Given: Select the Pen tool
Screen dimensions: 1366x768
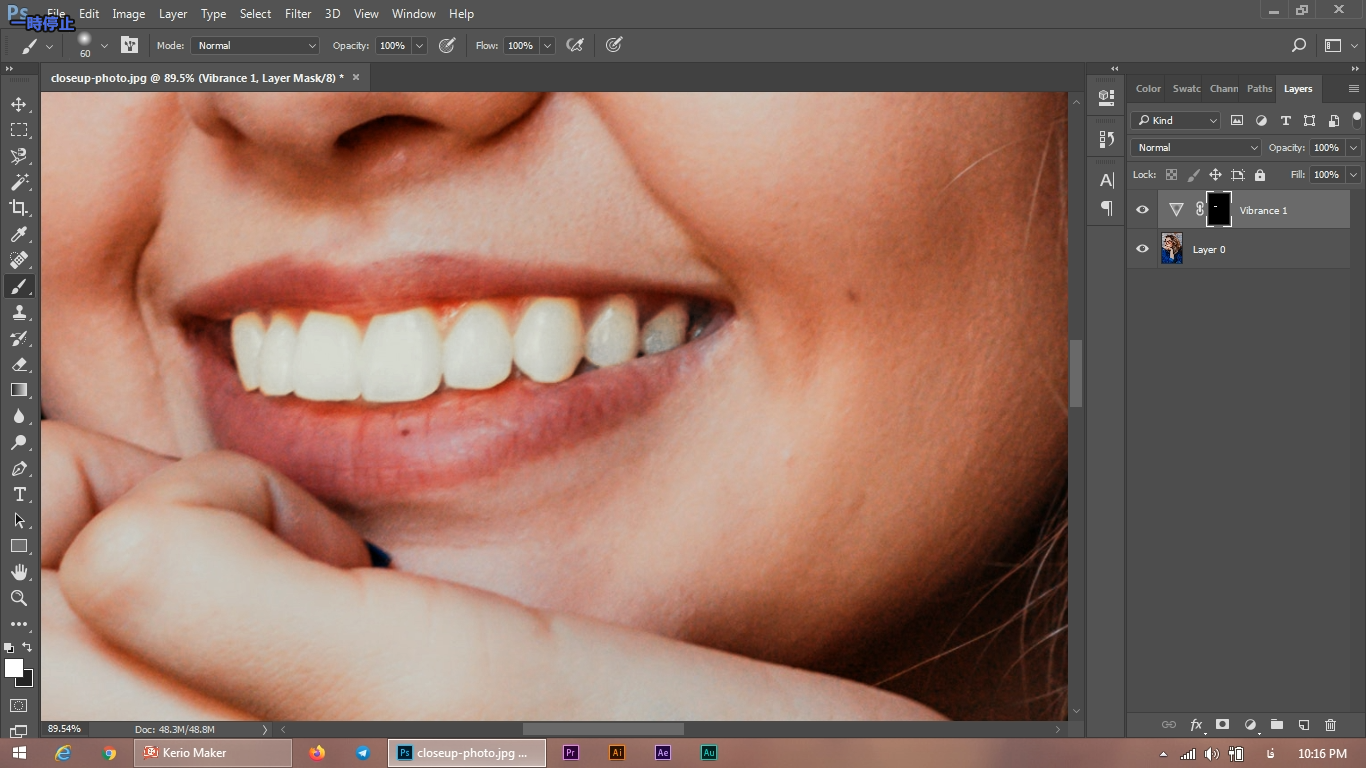Looking at the screenshot, I should coord(19,468).
